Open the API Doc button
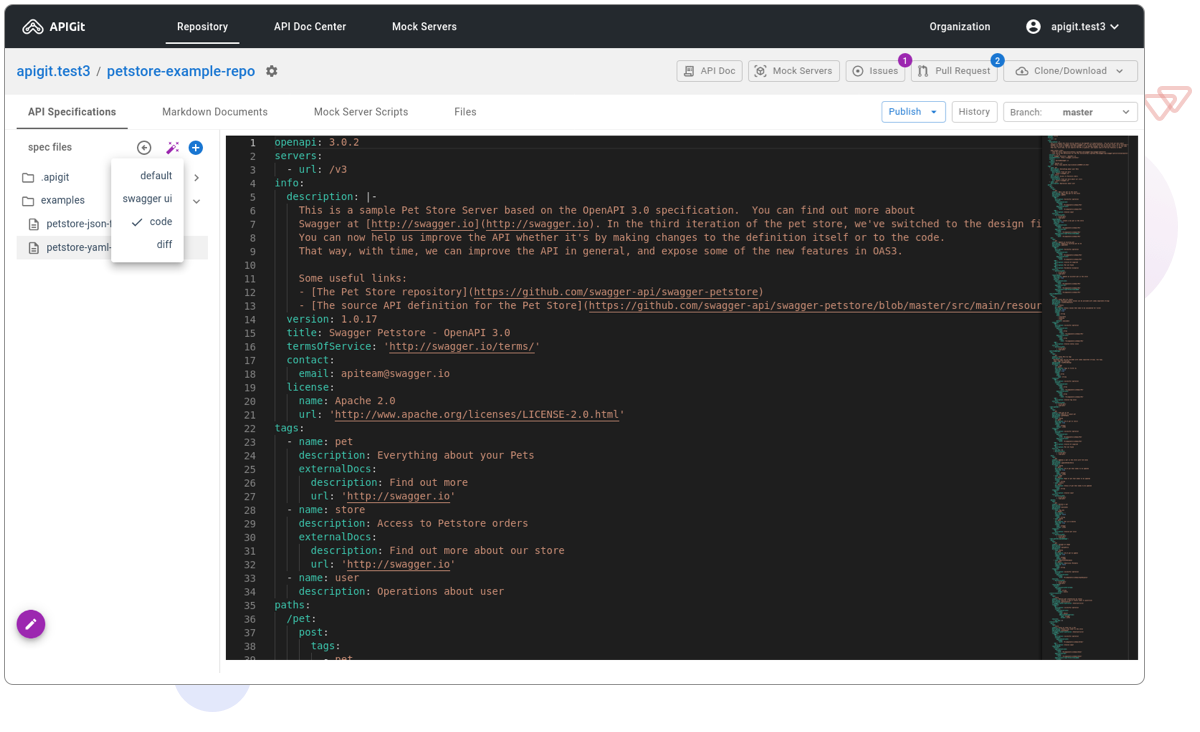 709,71
